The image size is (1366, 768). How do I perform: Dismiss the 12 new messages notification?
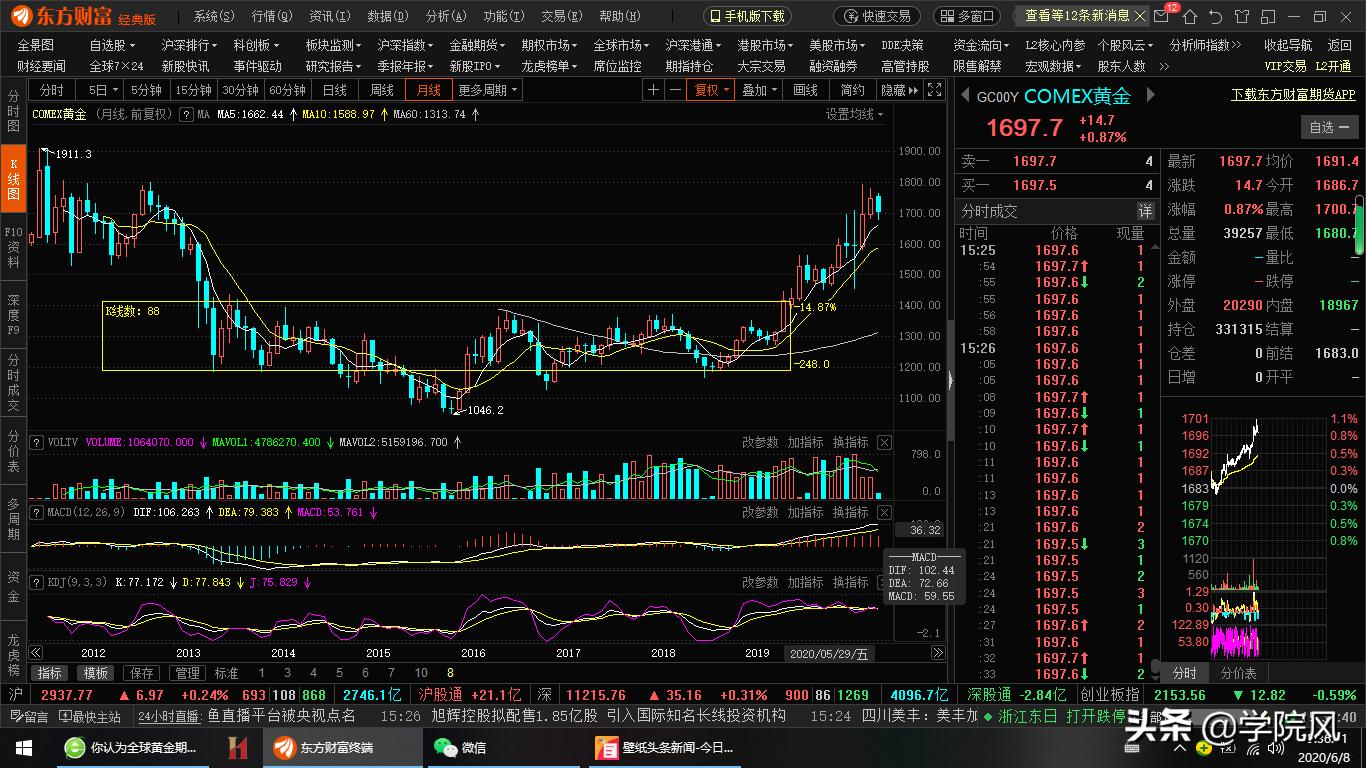(x=1141, y=16)
